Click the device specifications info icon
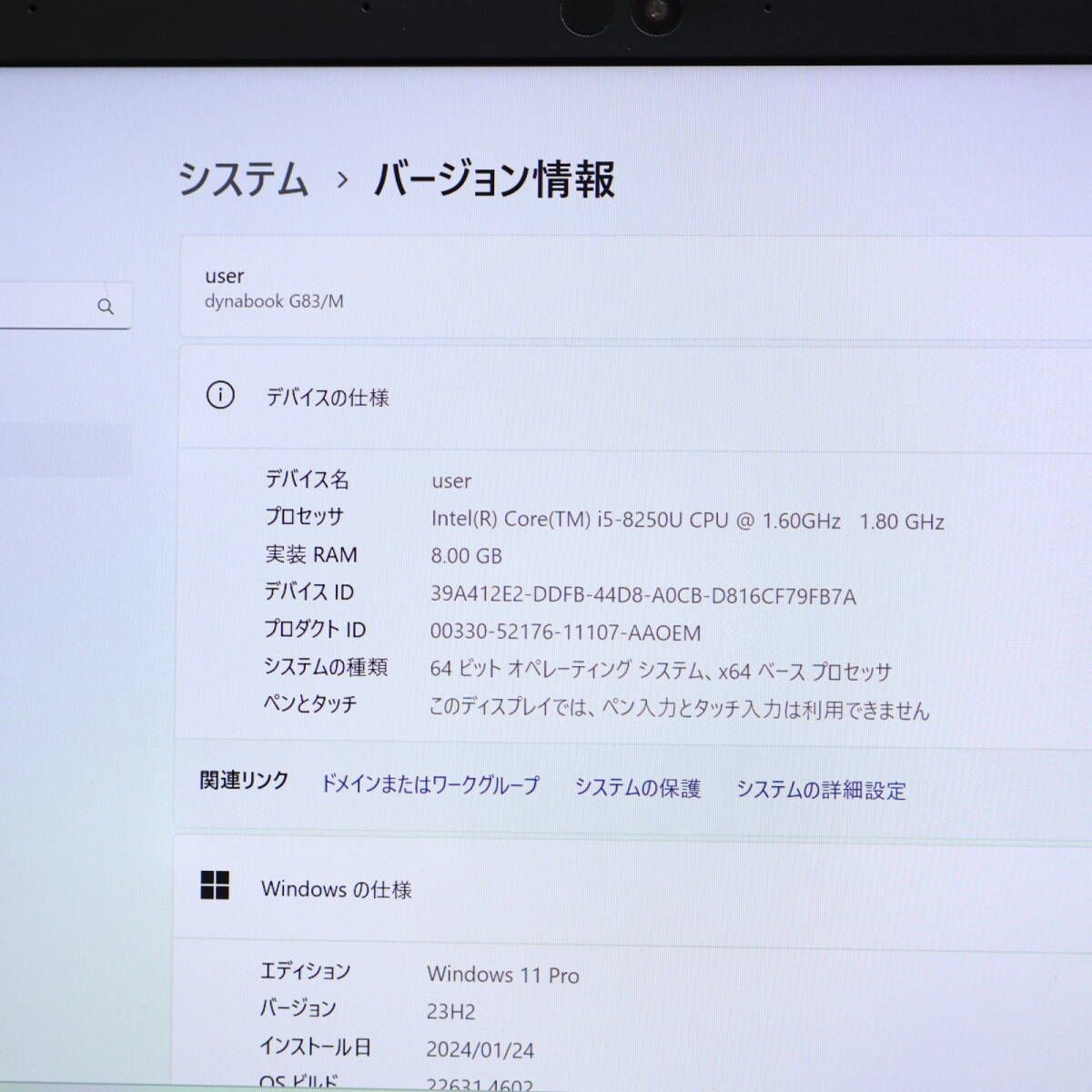1092x1092 pixels. point(220,395)
